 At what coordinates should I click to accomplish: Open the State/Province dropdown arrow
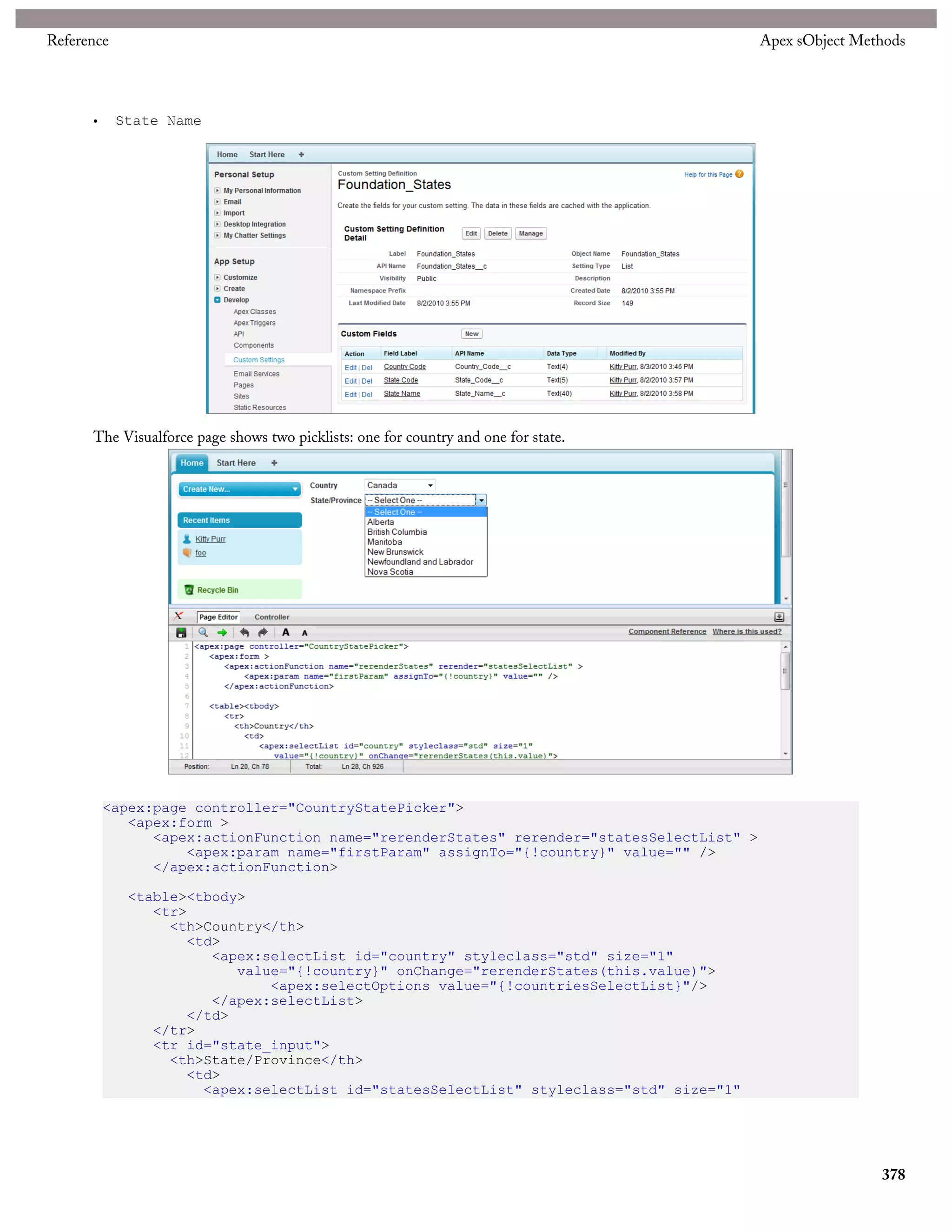point(481,500)
